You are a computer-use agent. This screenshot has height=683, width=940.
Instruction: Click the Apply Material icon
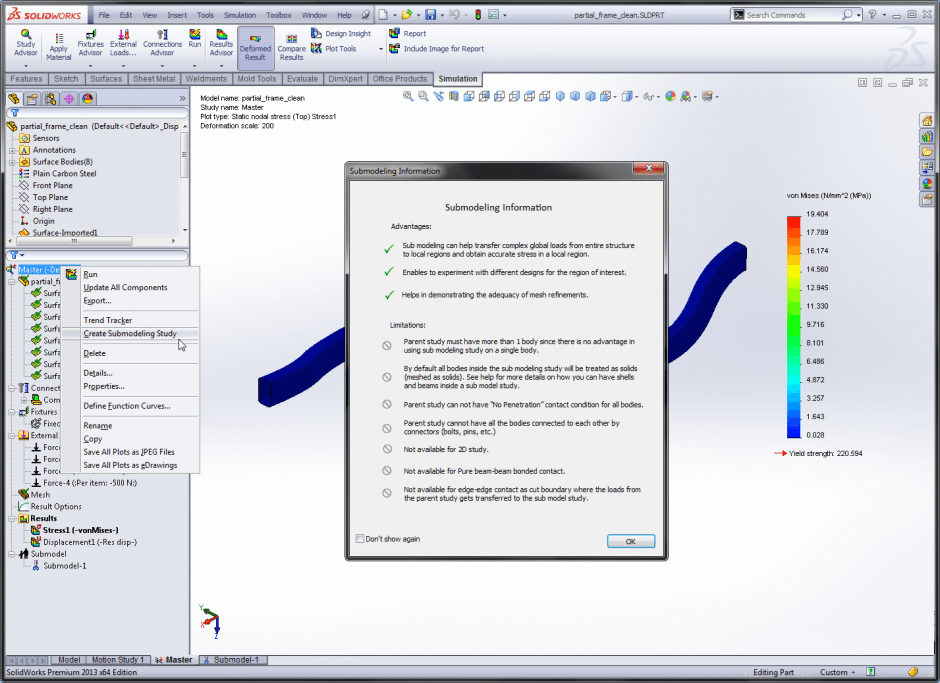coord(59,46)
